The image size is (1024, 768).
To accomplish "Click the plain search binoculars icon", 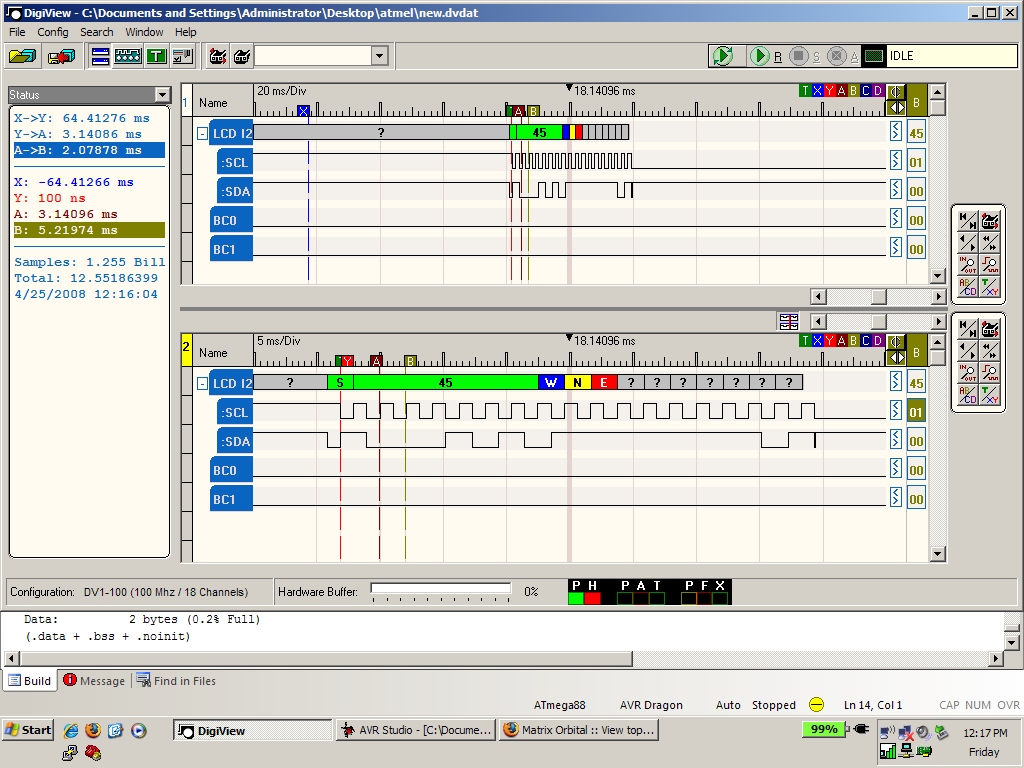I will [x=242, y=57].
